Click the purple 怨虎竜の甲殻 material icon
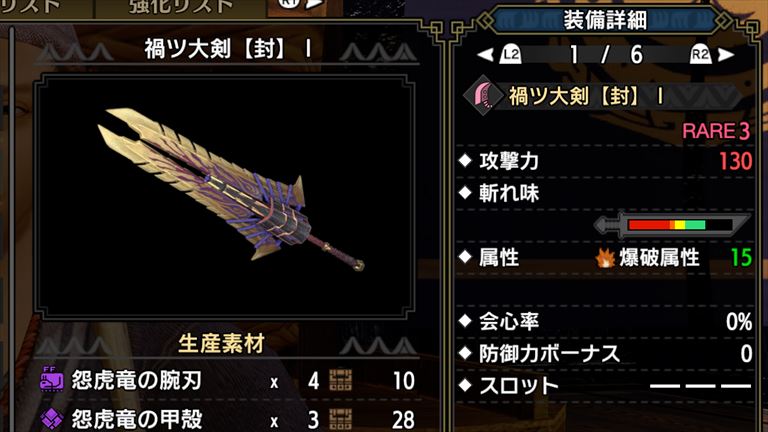This screenshot has width=768, height=432. click(x=51, y=419)
